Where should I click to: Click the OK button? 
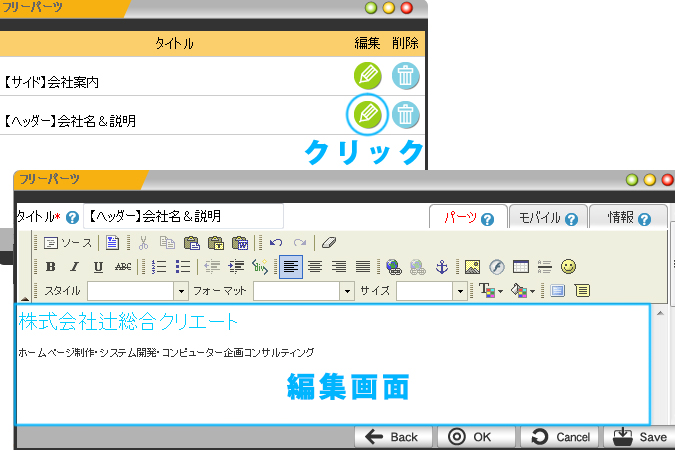click(476, 437)
